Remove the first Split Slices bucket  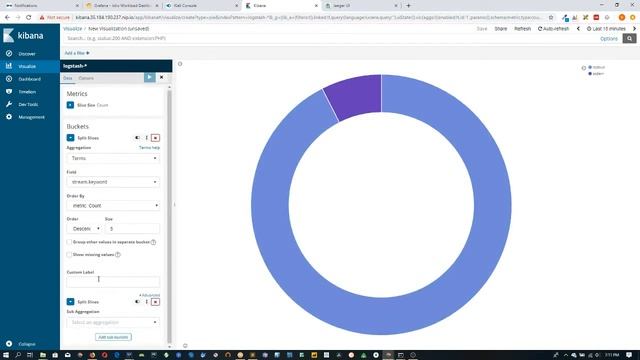click(155, 138)
